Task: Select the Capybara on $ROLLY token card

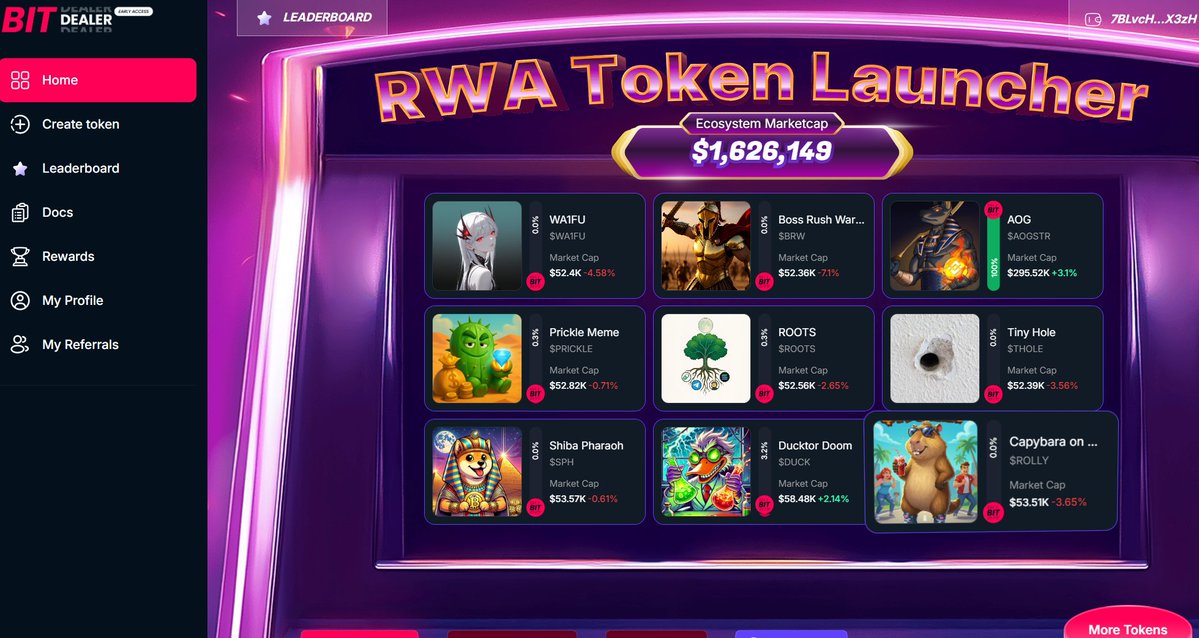Action: (991, 470)
